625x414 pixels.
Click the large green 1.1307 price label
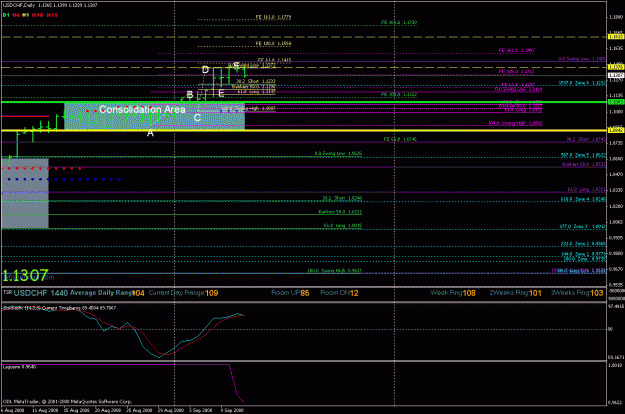(26, 275)
